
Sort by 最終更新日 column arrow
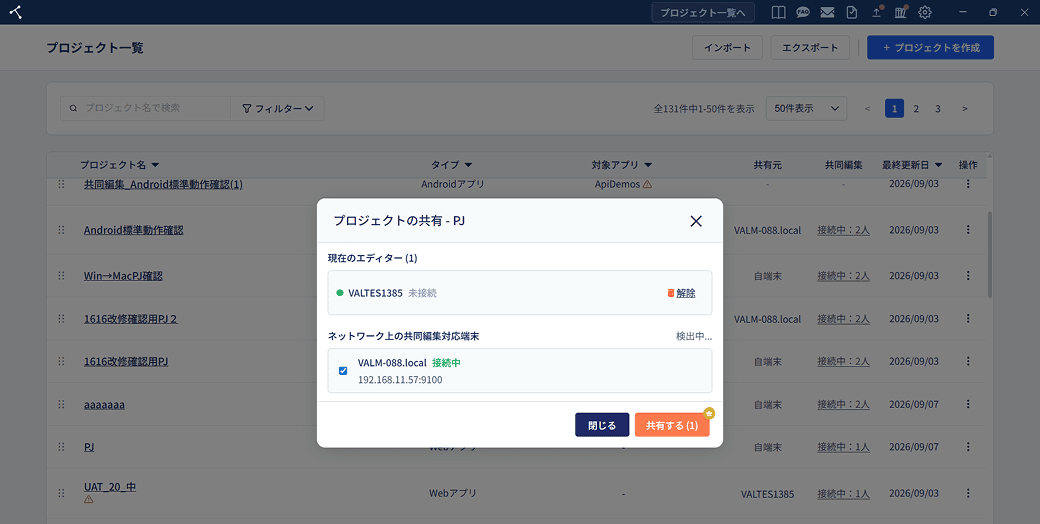pyautogui.click(x=939, y=165)
